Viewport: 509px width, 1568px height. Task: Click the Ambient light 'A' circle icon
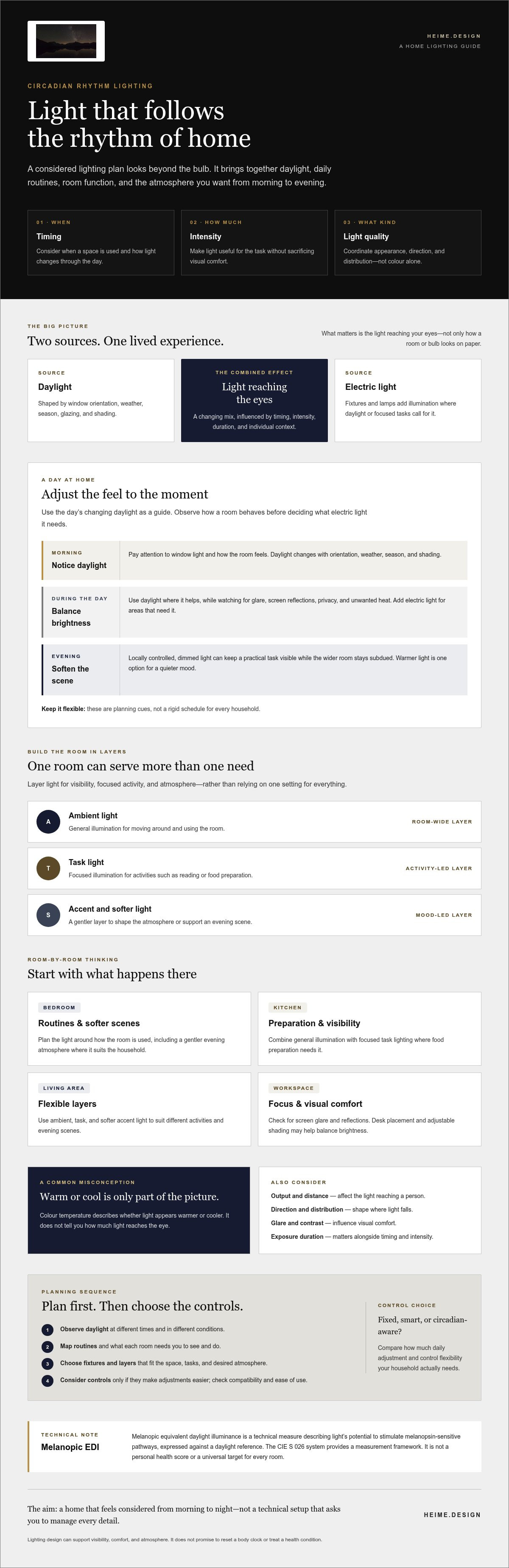(48, 821)
